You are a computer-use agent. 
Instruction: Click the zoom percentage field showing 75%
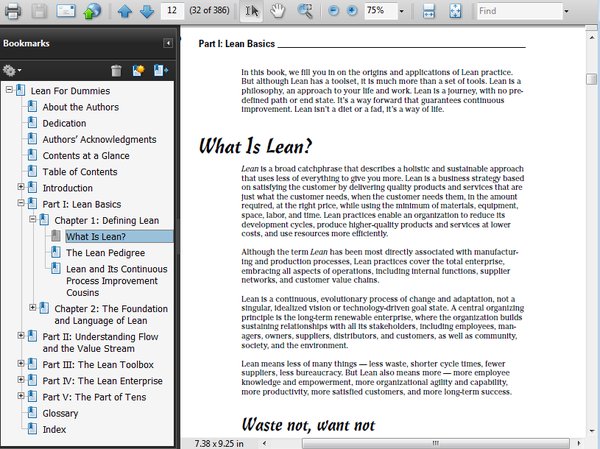coord(381,11)
